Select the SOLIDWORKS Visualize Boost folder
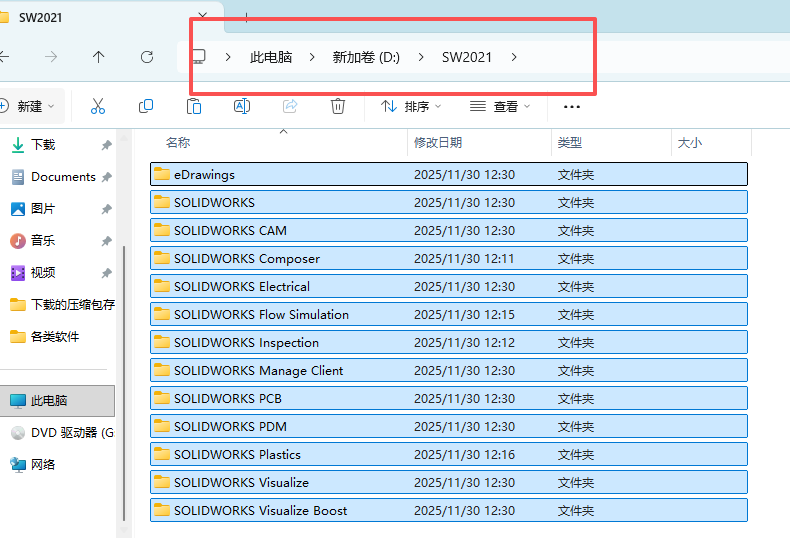The width and height of the screenshot is (790, 542). tap(449, 510)
